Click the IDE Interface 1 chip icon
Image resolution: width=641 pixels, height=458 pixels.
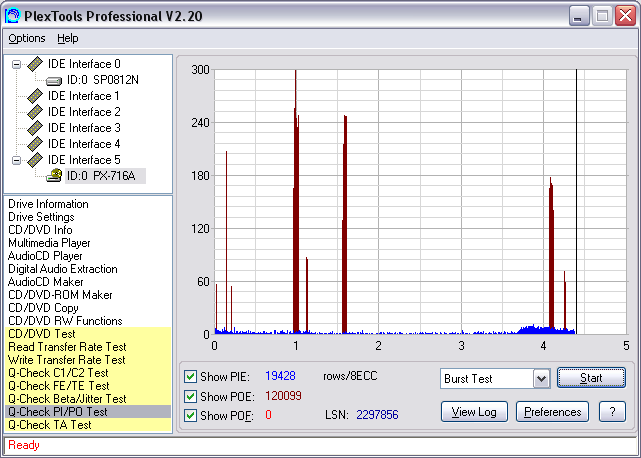[x=35, y=96]
